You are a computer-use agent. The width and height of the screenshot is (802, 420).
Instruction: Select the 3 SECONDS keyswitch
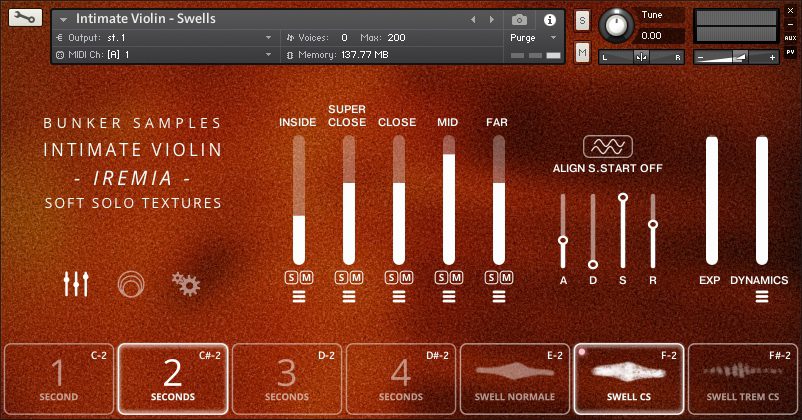tap(287, 379)
